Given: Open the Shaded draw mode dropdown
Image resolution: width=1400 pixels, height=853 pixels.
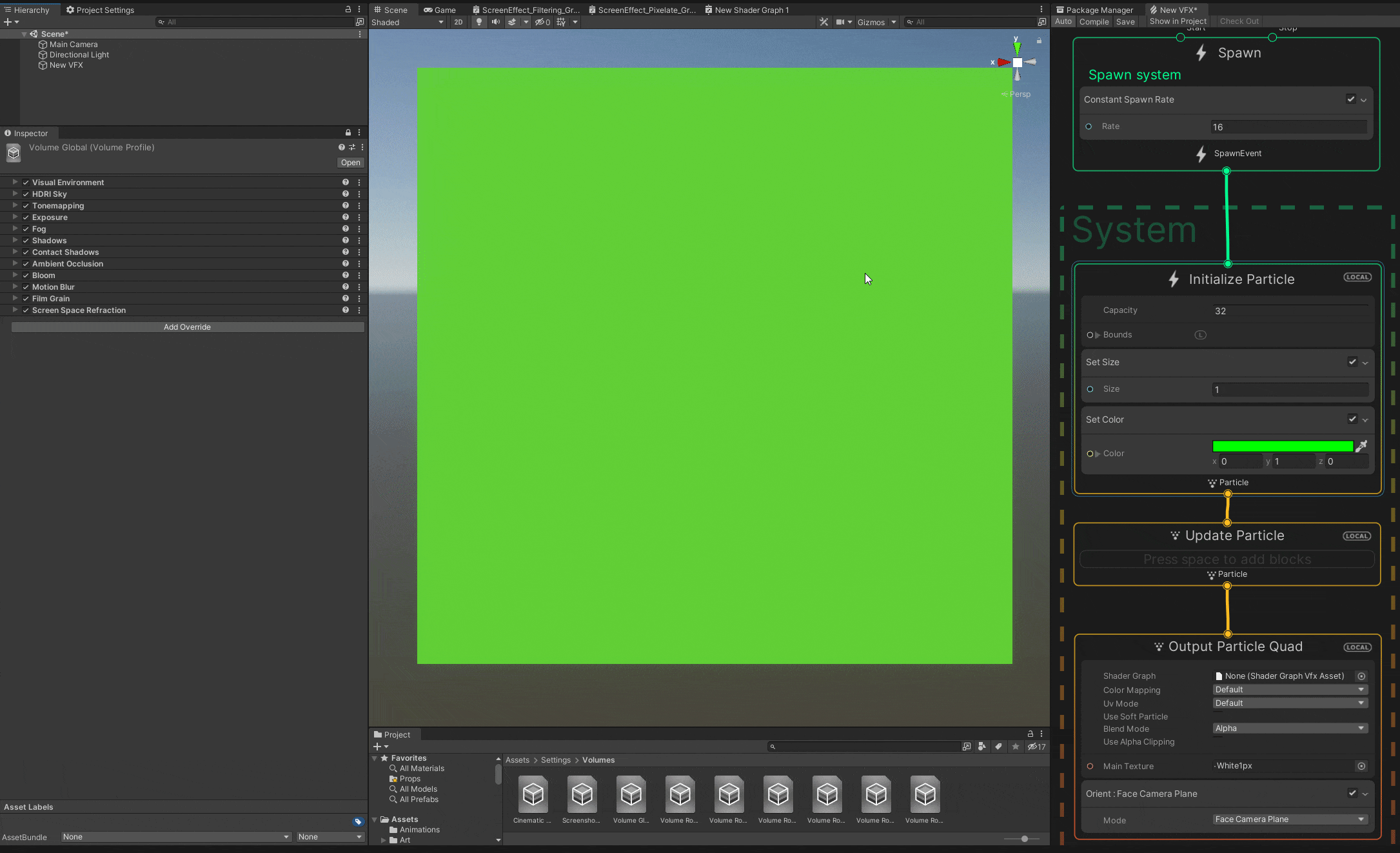Looking at the screenshot, I should point(408,22).
